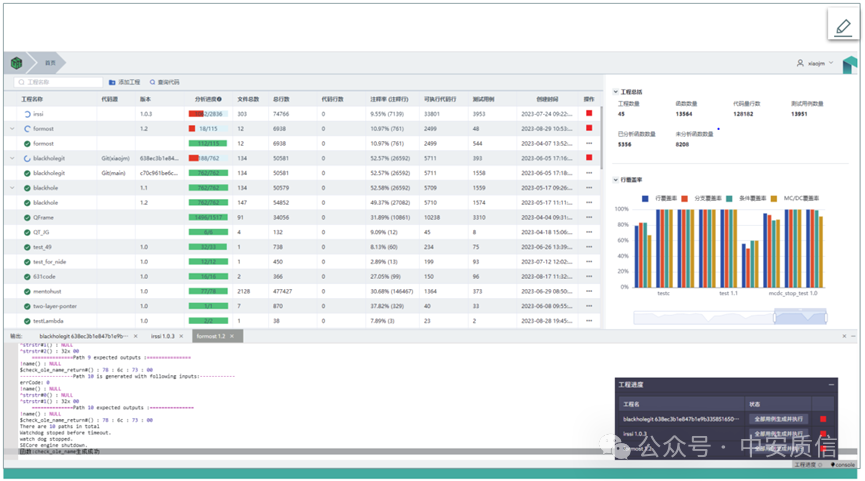Collapse the 工程总结 summary section
865x481 pixels.
[x=614, y=92]
